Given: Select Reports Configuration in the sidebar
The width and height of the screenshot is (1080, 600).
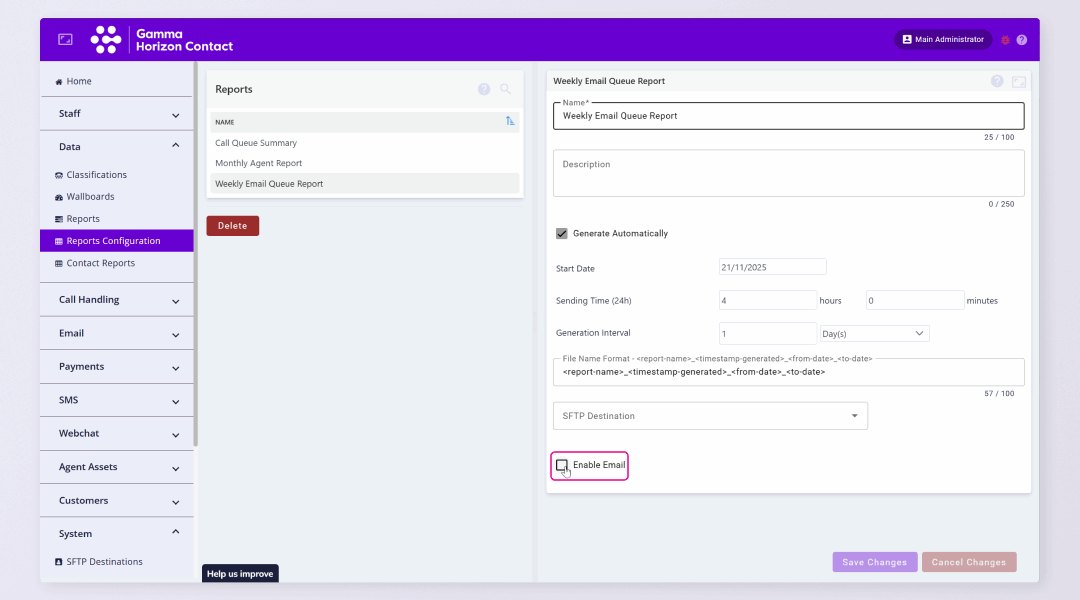Looking at the screenshot, I should pos(115,240).
